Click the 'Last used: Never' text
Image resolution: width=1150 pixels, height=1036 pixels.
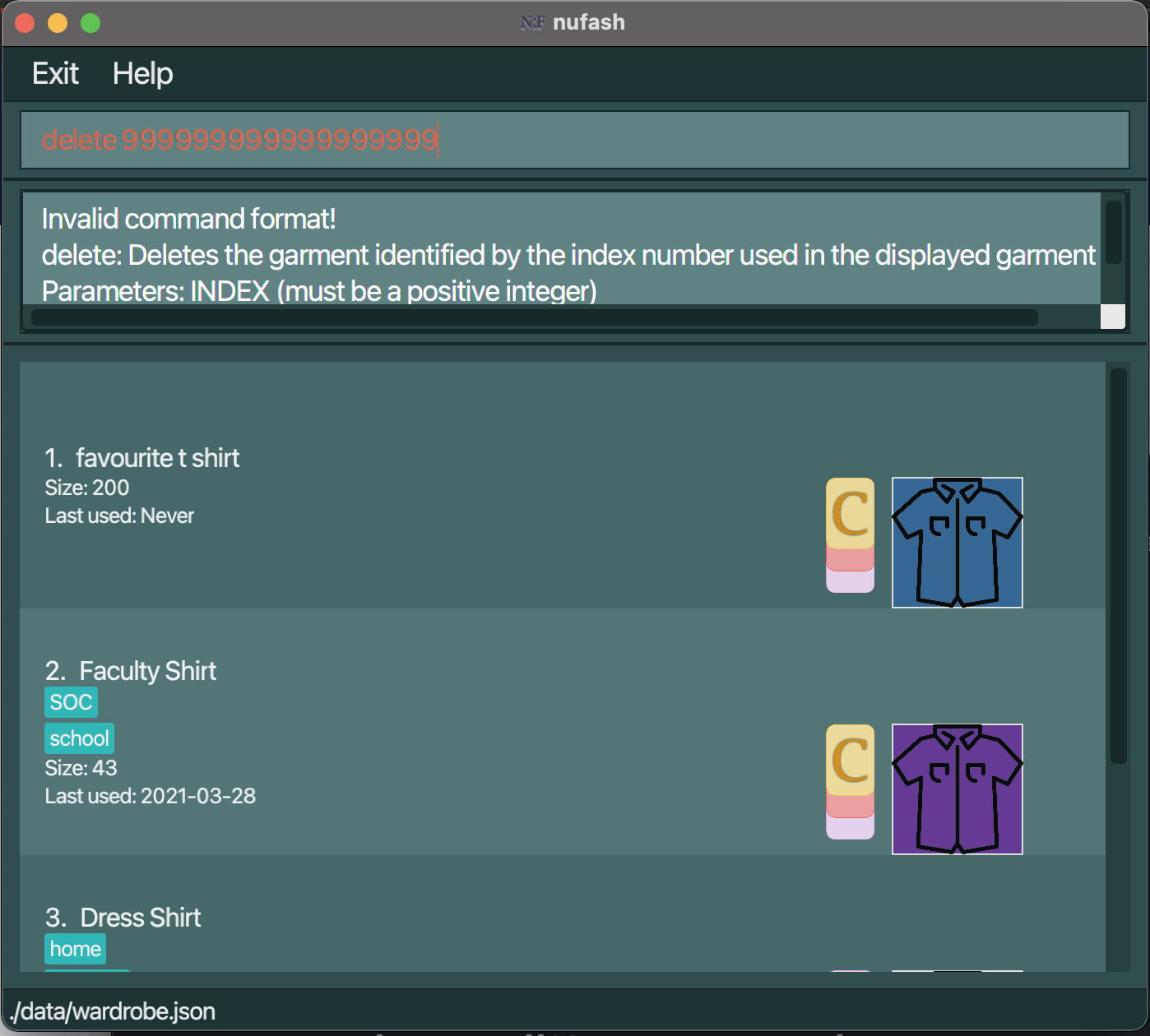pyautogui.click(x=119, y=516)
